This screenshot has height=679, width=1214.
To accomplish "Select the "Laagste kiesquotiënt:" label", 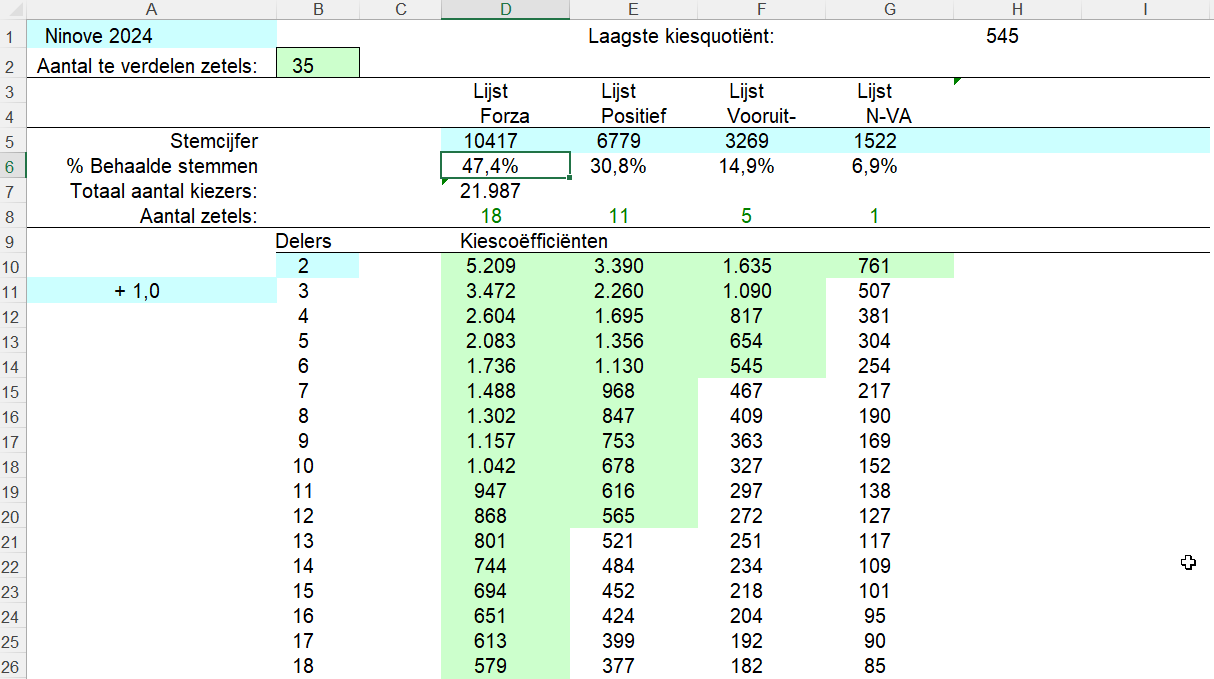I will coord(682,37).
